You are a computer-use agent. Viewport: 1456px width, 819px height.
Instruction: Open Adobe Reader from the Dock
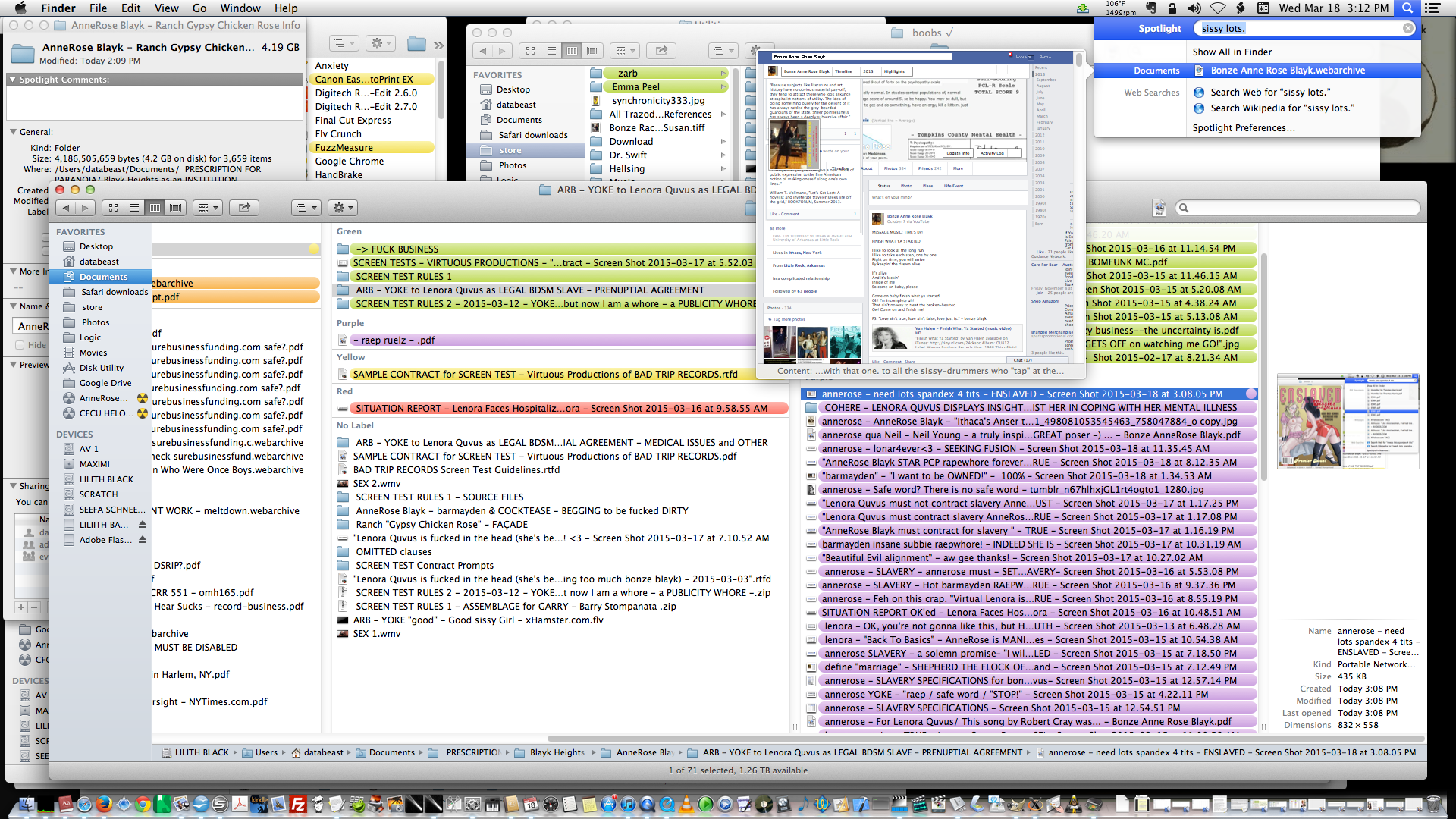tap(240, 805)
